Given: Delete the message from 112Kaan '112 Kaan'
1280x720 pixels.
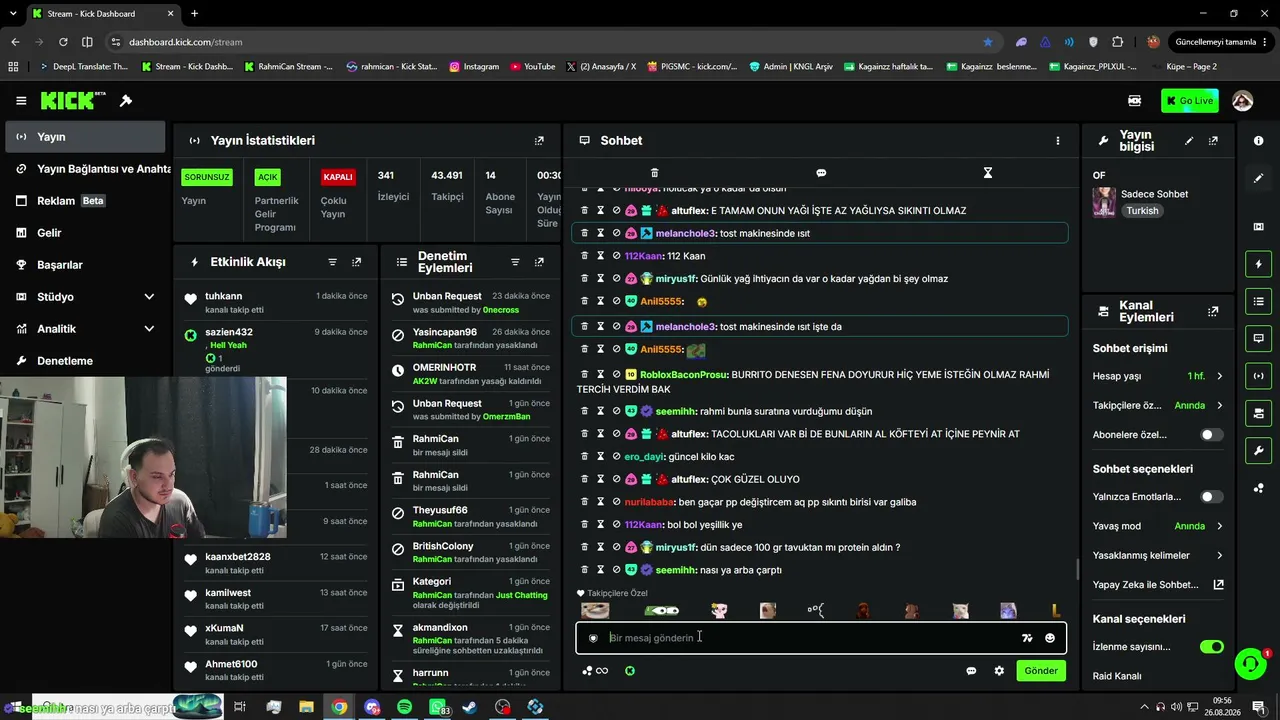Looking at the screenshot, I should click(585, 256).
